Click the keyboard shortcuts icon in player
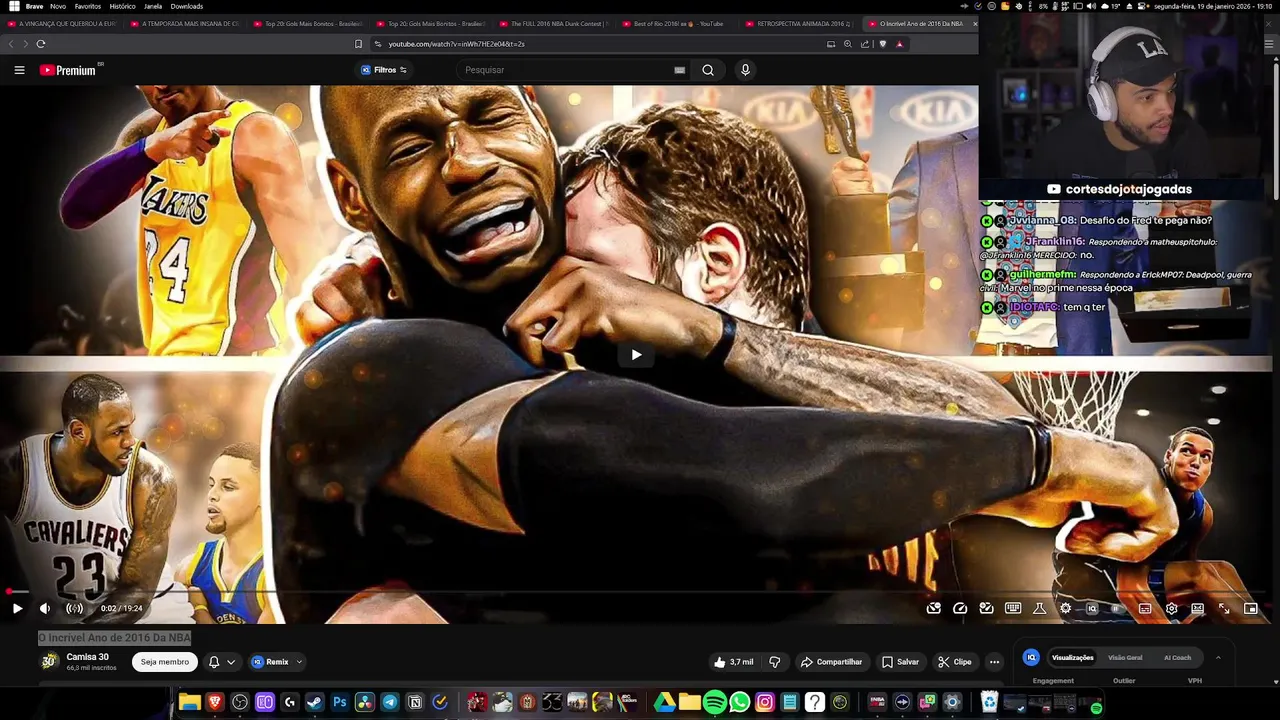 [1013, 608]
